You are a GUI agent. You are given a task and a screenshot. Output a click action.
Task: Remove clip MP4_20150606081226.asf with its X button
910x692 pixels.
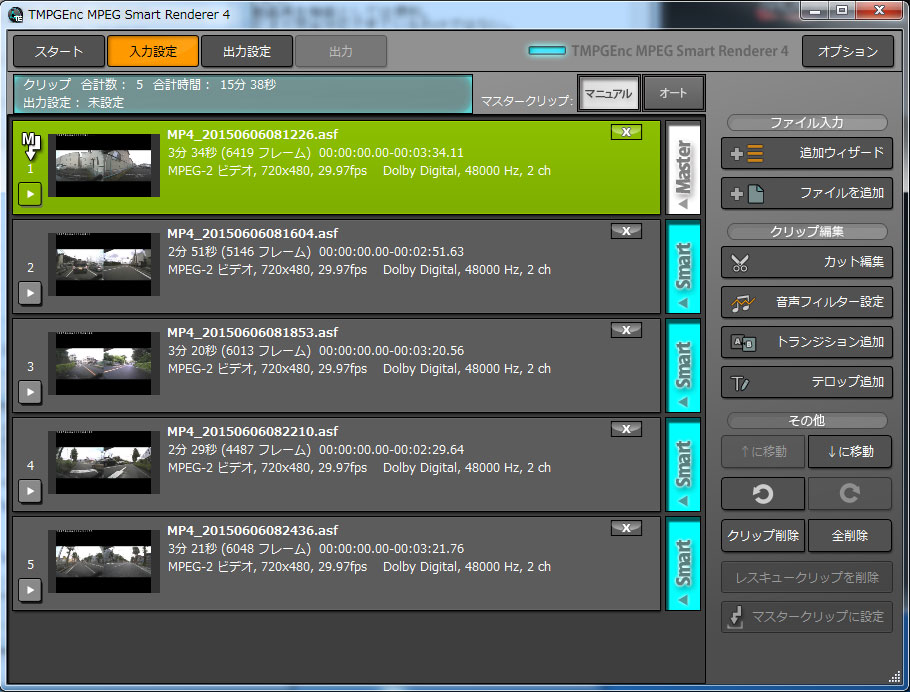(x=626, y=132)
